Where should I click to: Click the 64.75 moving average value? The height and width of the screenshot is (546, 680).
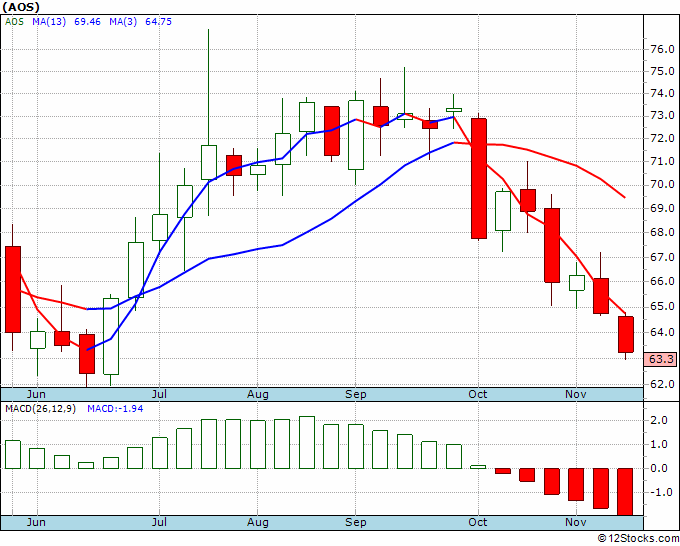click(158, 22)
